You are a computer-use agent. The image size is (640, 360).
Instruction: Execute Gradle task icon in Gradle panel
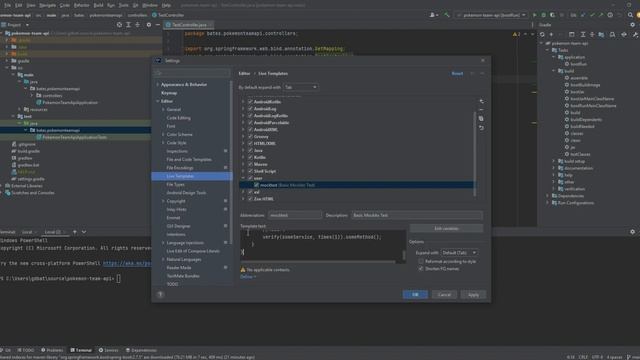571,35
